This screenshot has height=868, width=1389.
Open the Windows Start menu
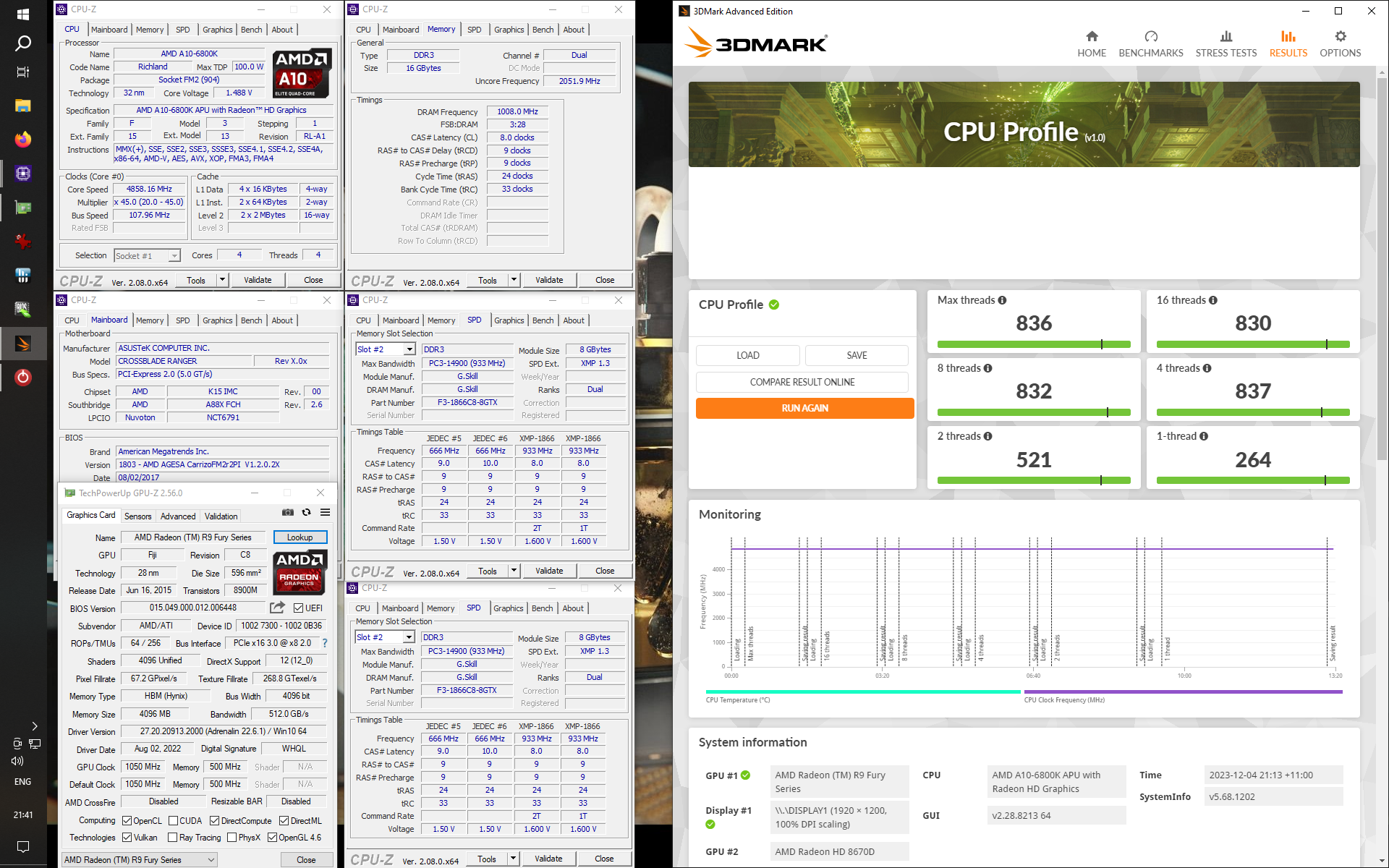(23, 14)
